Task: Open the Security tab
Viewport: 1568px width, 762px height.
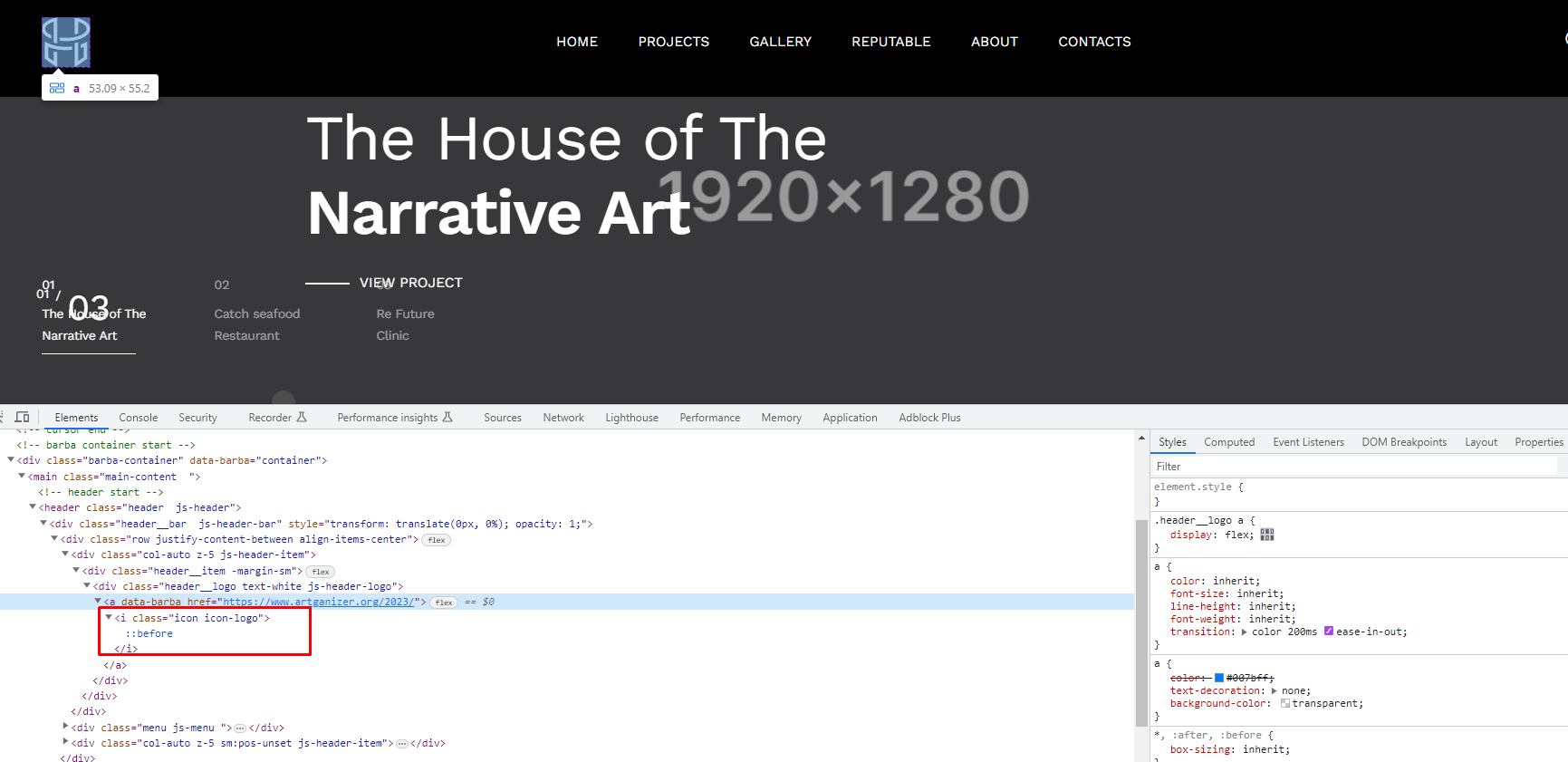Action: coord(197,418)
